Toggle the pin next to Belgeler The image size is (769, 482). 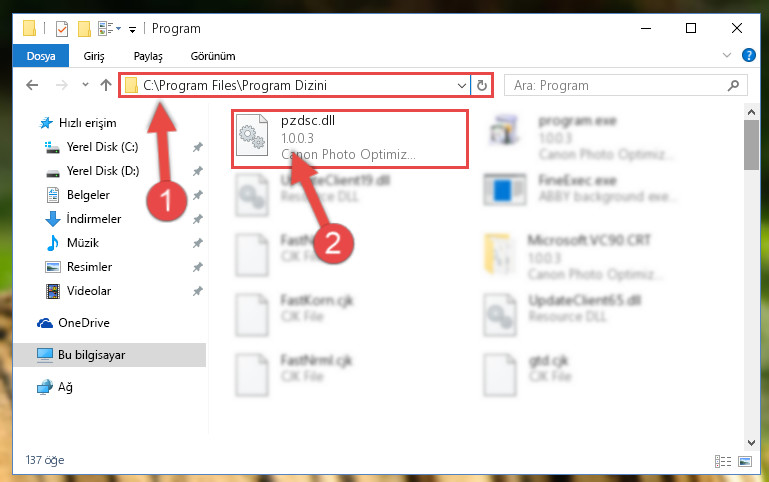198,195
